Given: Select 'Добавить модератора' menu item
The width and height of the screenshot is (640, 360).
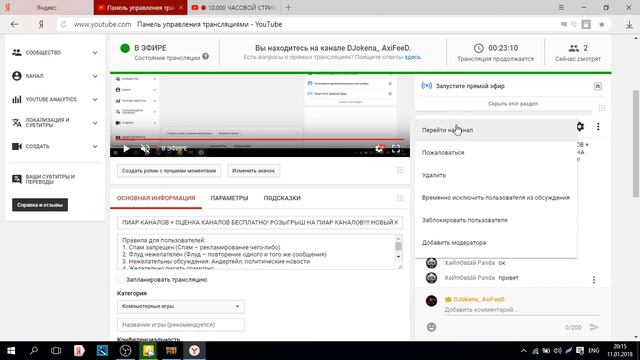Looking at the screenshot, I should click(x=496, y=242).
